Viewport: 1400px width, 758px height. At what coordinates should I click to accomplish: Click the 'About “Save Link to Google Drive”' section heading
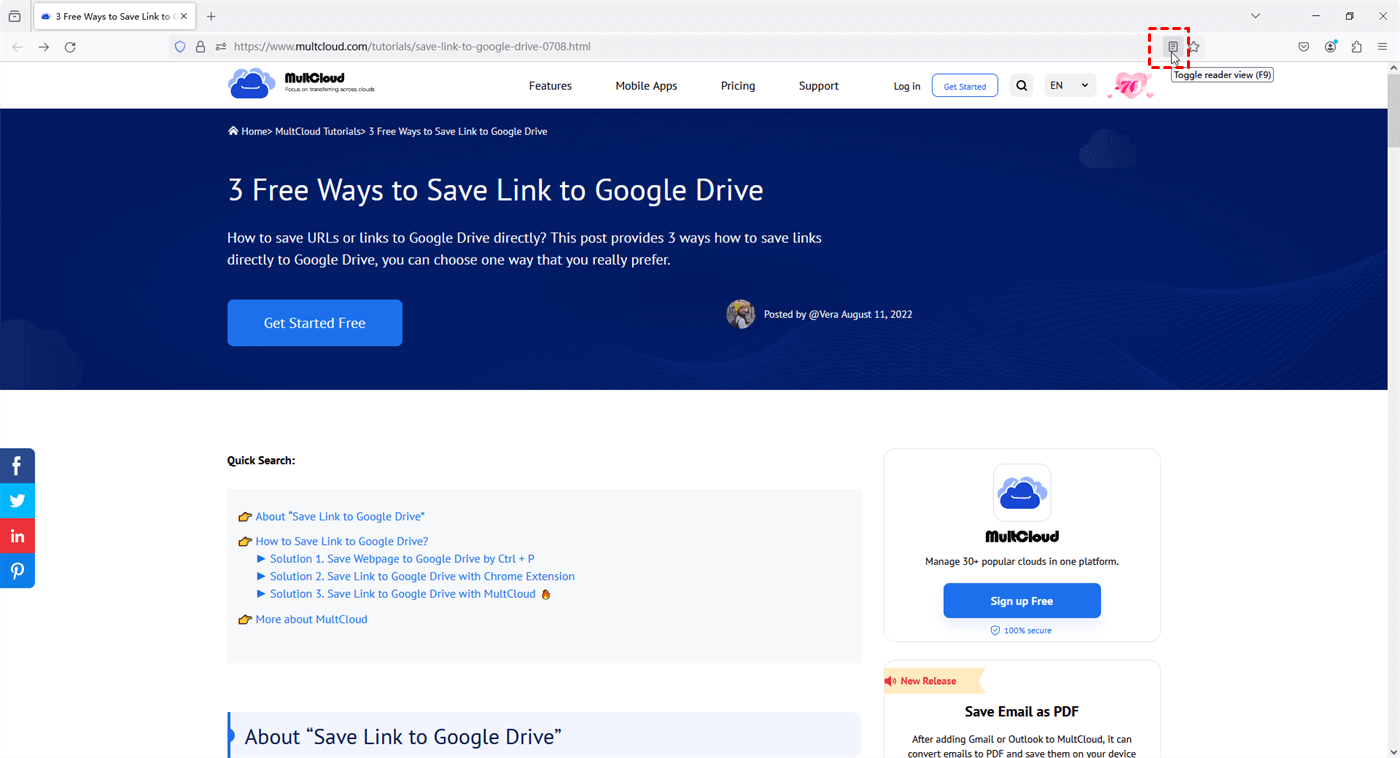[x=403, y=737]
